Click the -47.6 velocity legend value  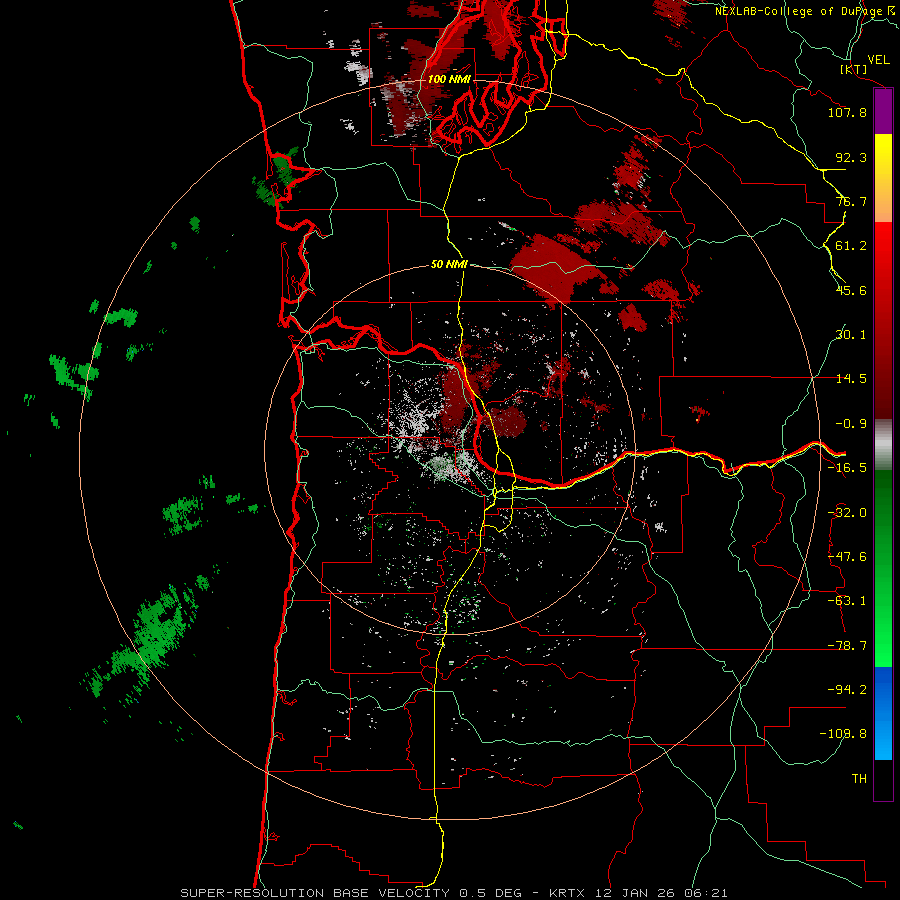pos(847,557)
